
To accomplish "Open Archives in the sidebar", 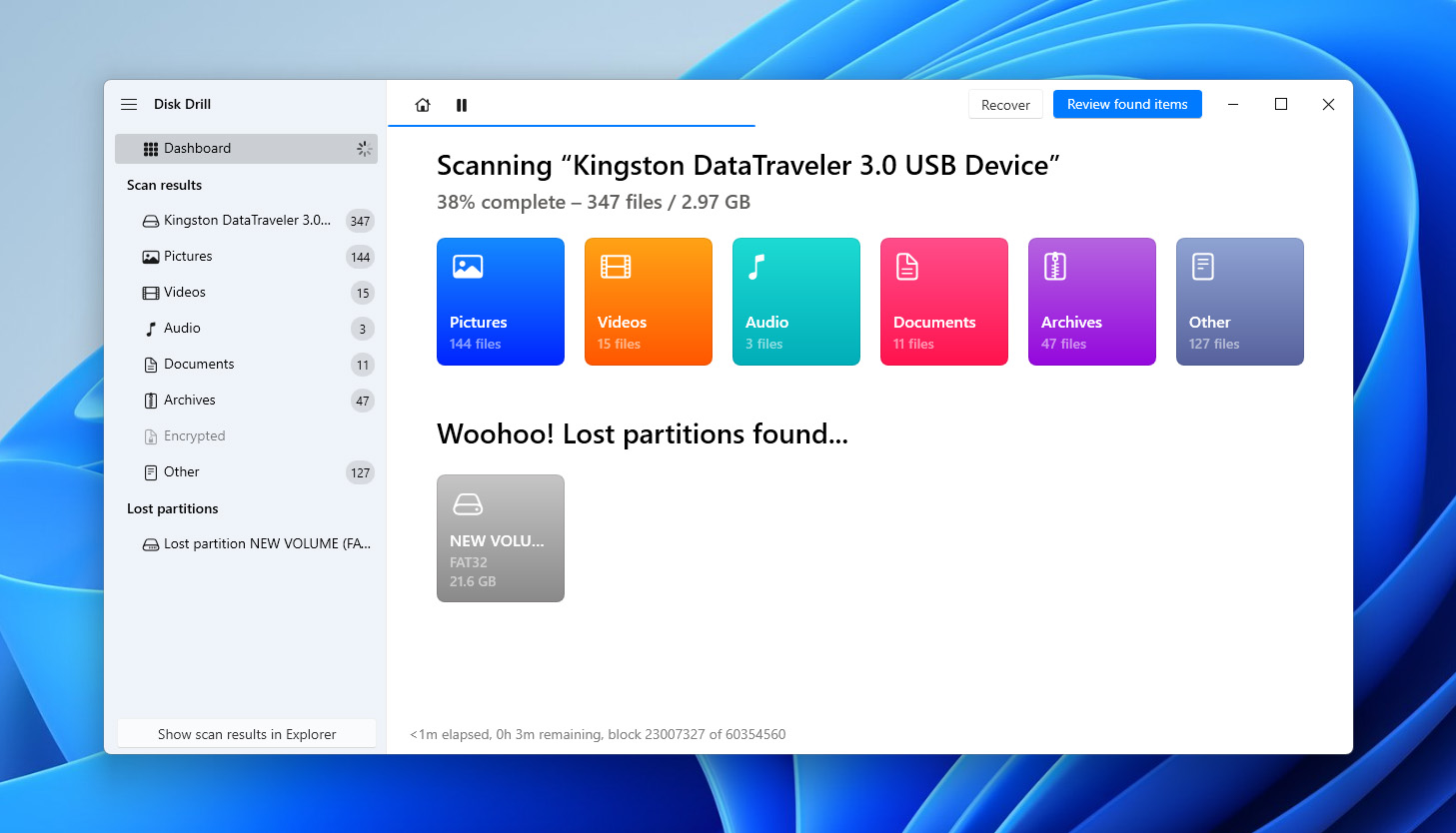I will 246,401.
